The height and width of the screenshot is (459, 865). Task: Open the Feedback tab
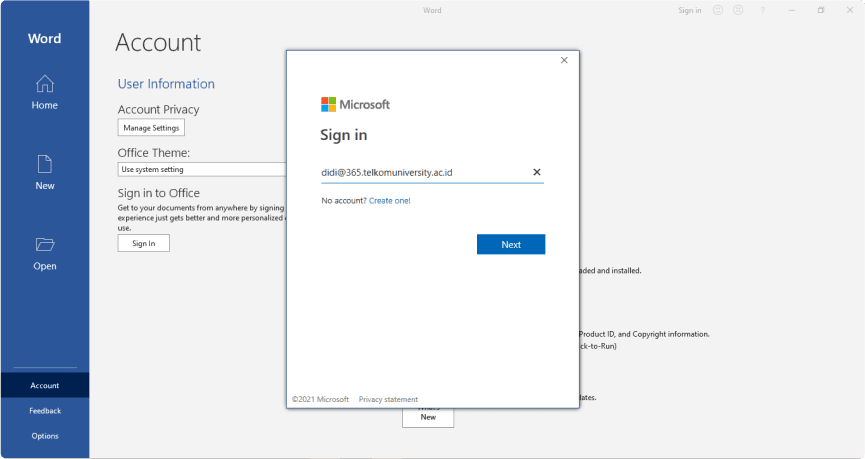(44, 411)
